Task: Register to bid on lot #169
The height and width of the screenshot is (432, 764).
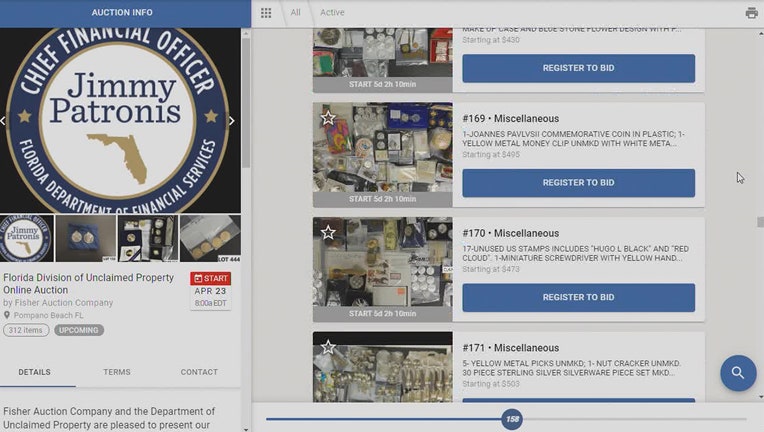Action: [x=578, y=183]
